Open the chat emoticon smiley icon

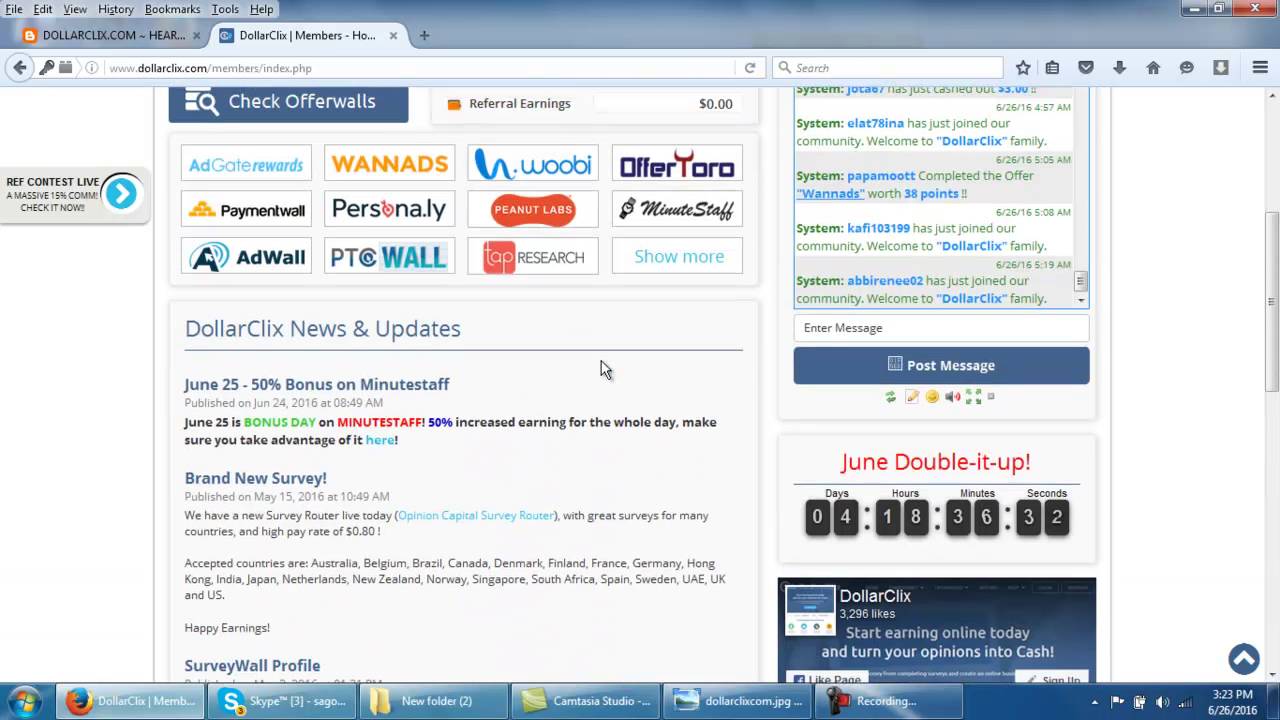(932, 397)
